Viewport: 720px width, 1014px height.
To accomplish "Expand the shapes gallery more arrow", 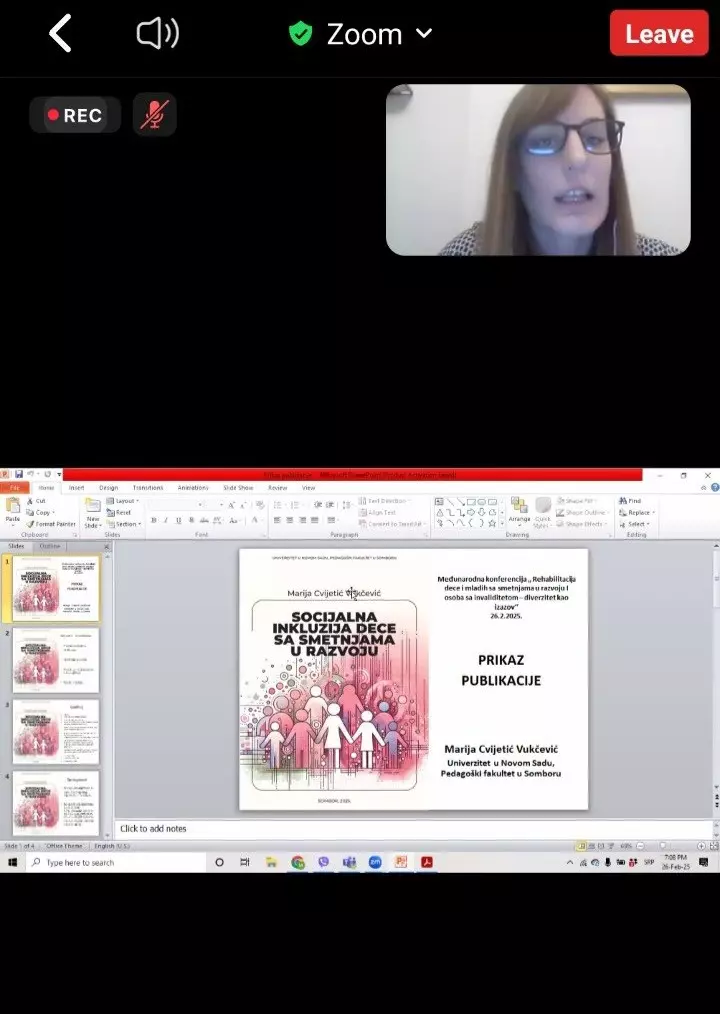I will (x=503, y=523).
